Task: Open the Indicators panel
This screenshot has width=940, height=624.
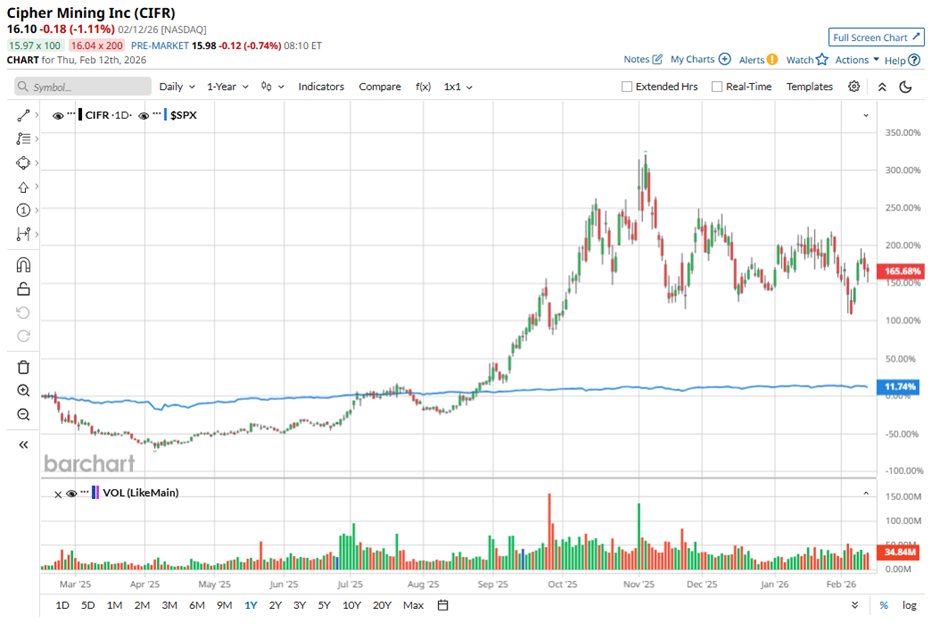Action: tap(321, 87)
